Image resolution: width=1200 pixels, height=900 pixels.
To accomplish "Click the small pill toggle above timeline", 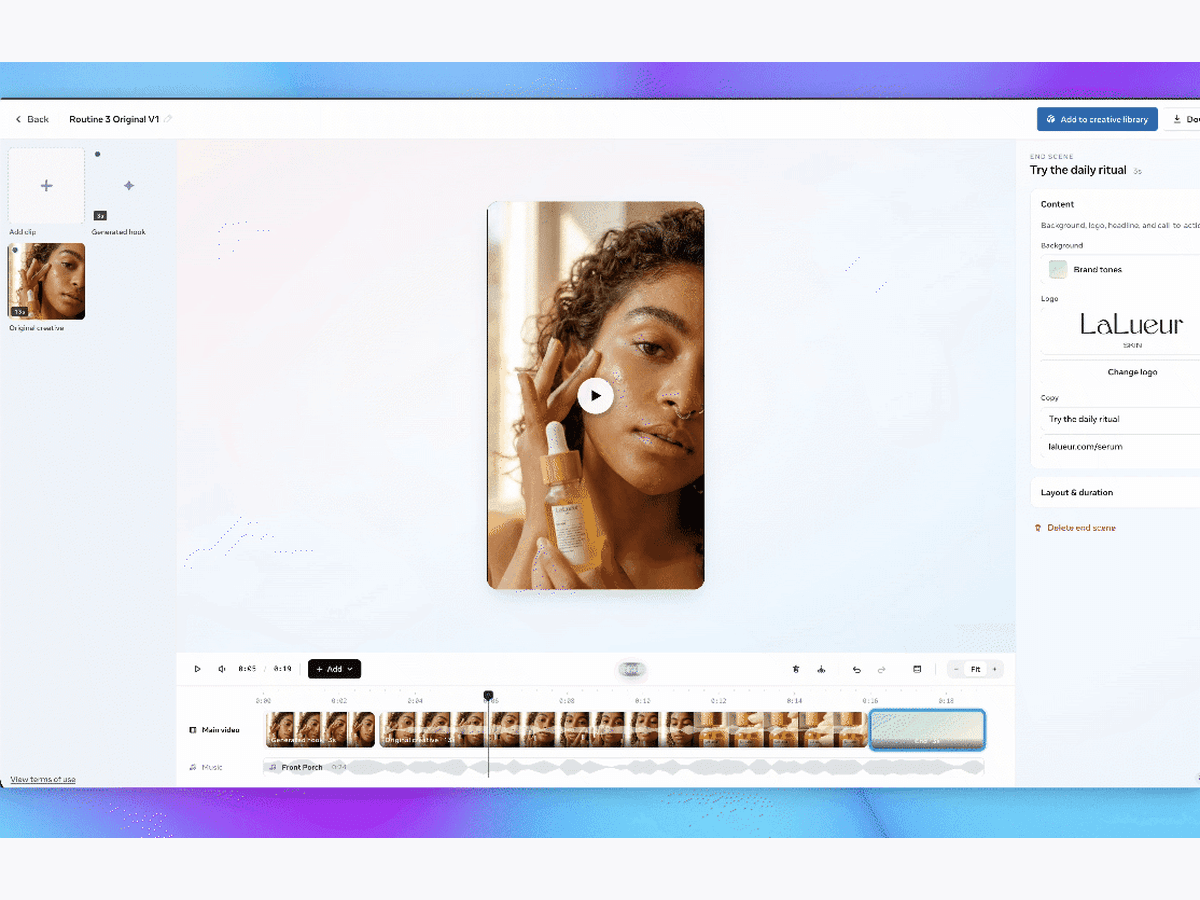I will (631, 669).
